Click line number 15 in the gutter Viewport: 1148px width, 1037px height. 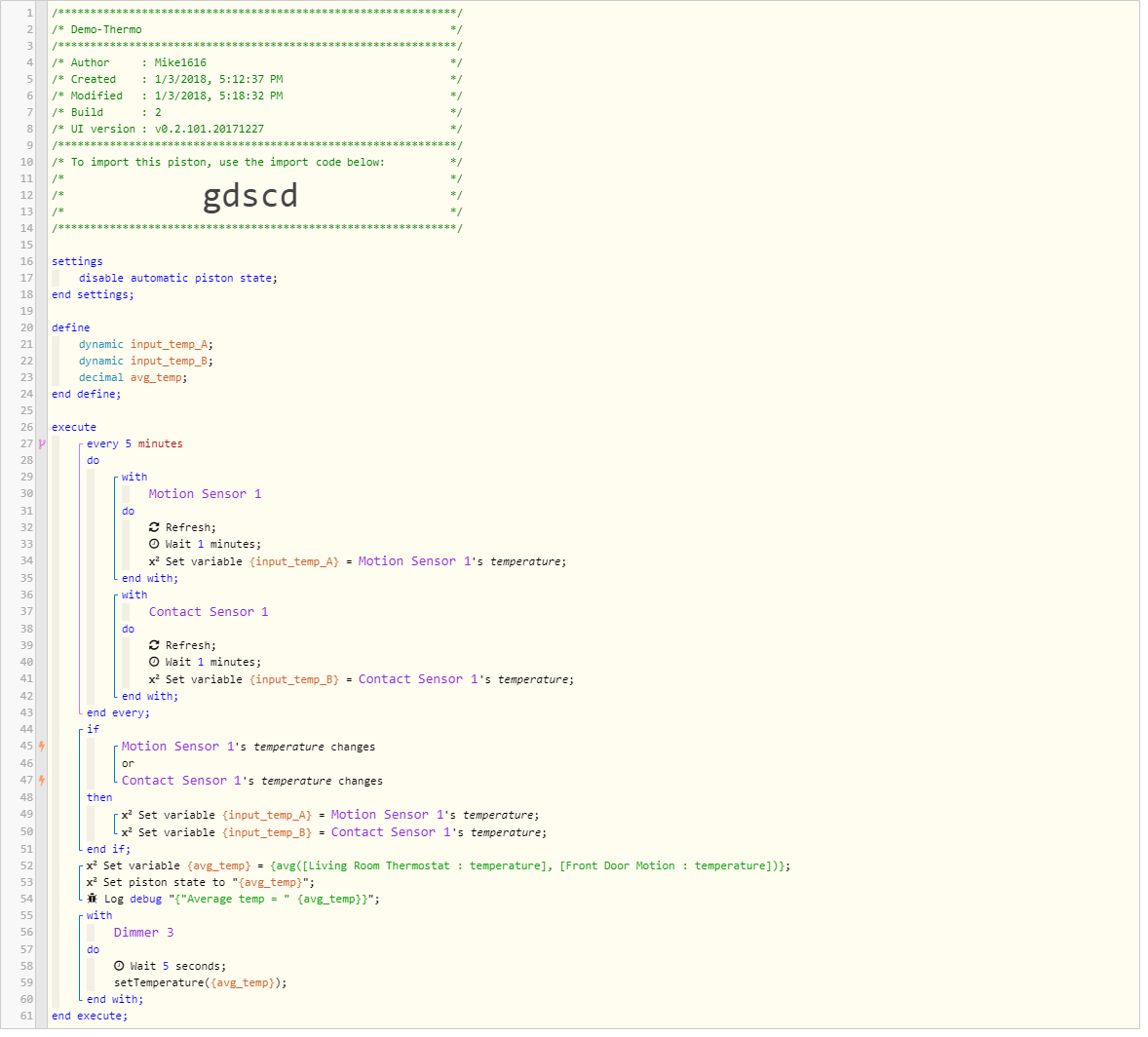tap(27, 248)
